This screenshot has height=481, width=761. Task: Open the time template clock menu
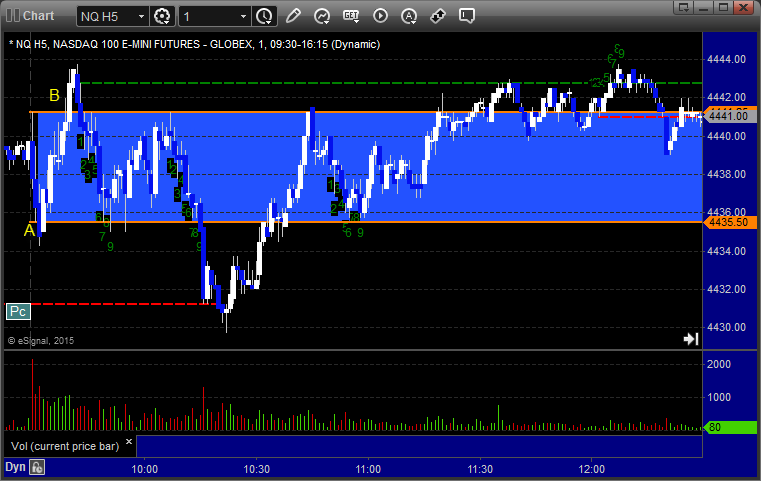265,16
